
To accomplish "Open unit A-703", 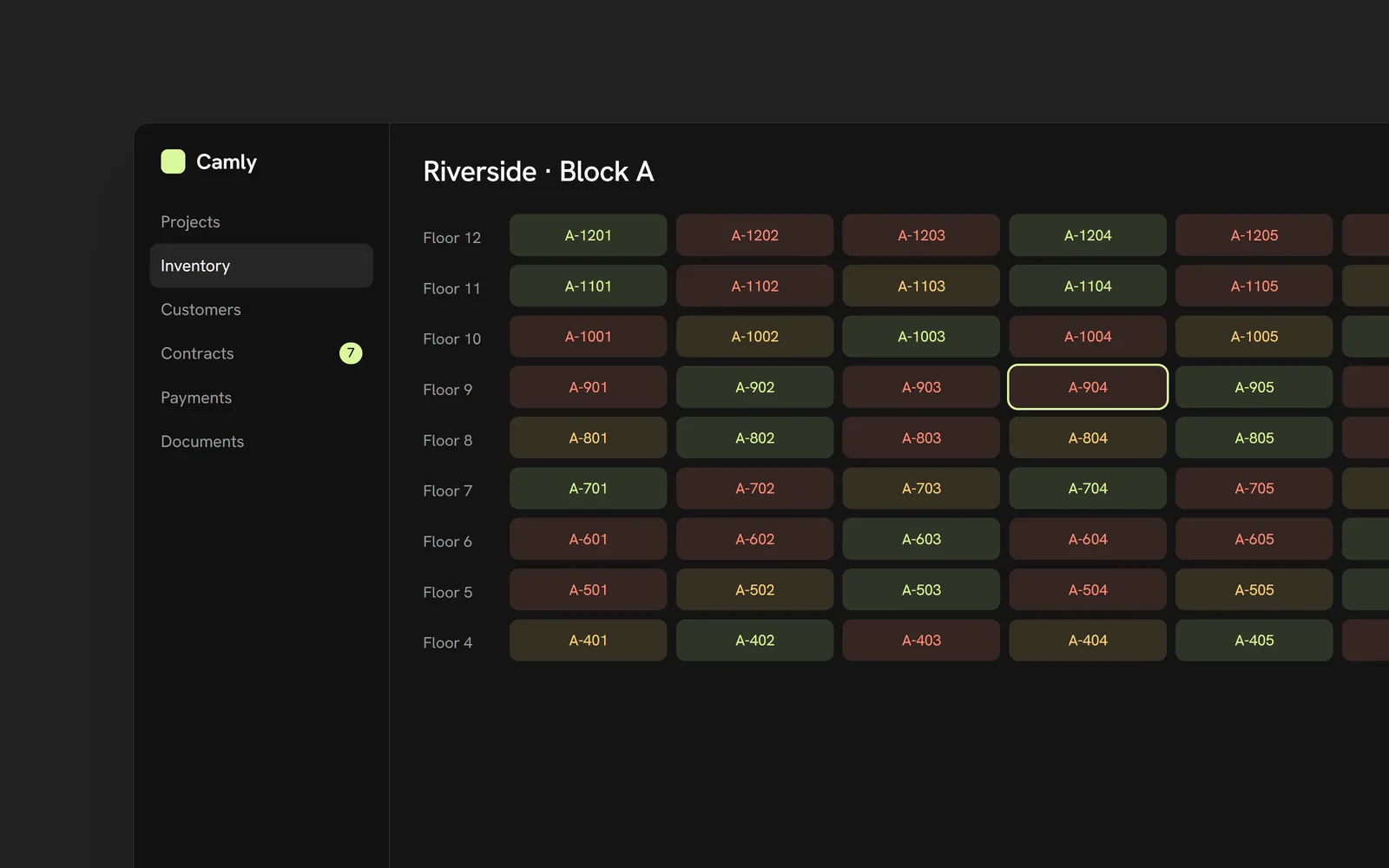I will 921,489.
